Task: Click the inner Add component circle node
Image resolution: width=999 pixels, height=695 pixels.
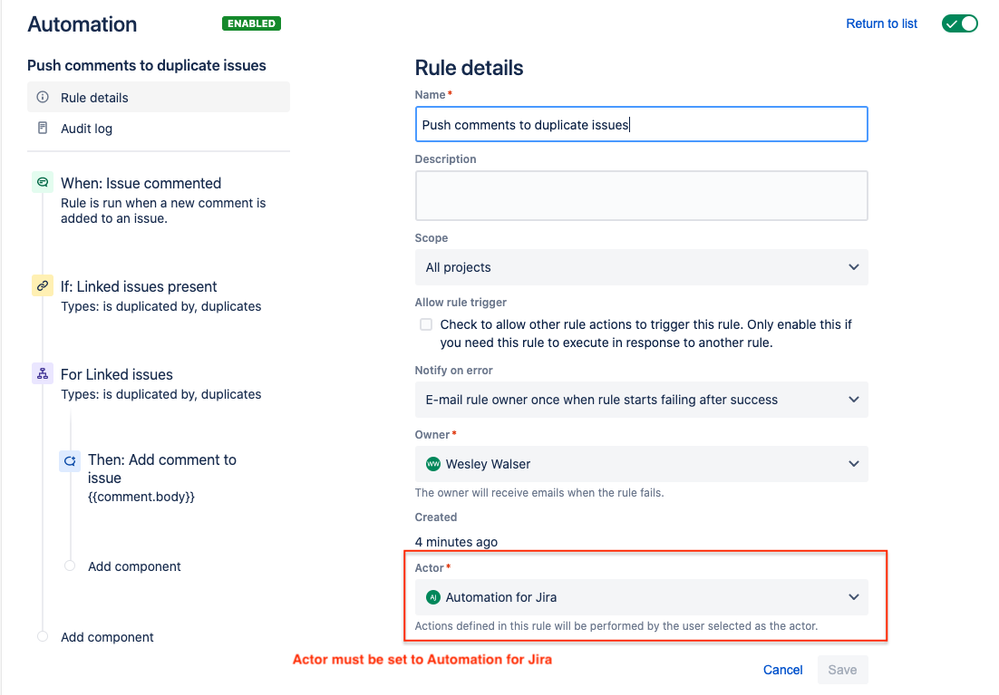Action: coord(70,566)
